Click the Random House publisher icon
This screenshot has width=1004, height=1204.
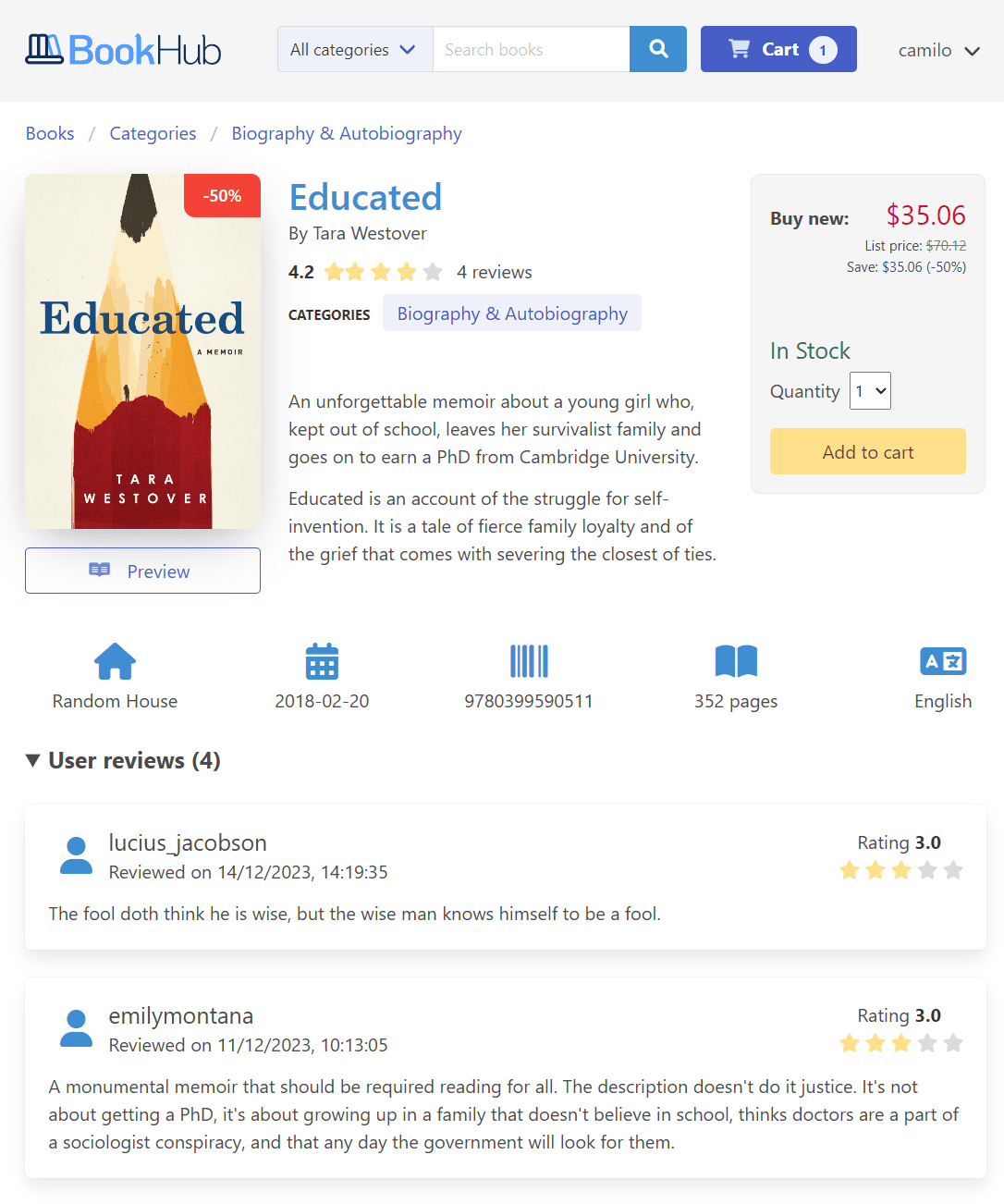(114, 661)
